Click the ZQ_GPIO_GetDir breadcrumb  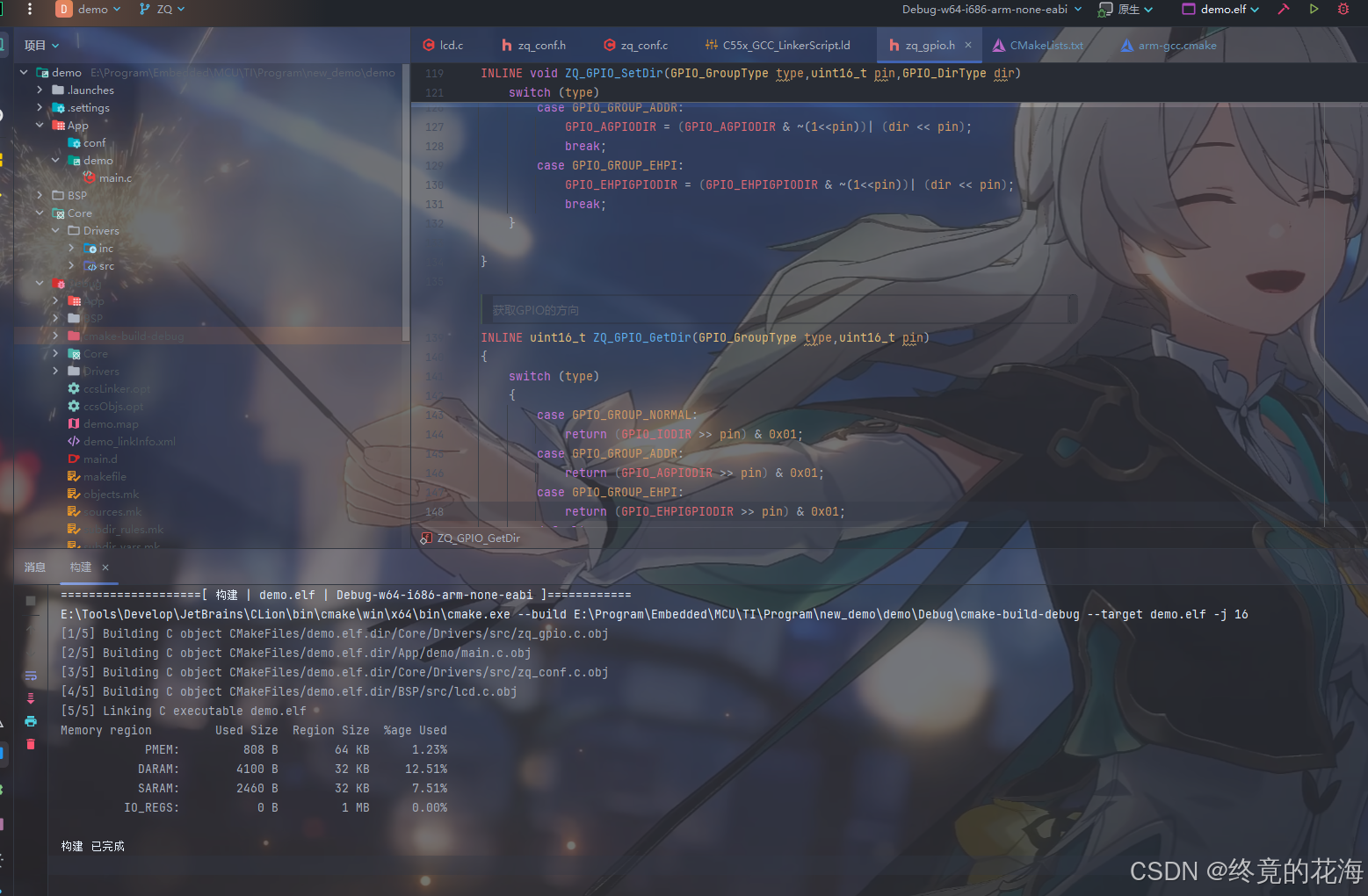[x=471, y=538]
